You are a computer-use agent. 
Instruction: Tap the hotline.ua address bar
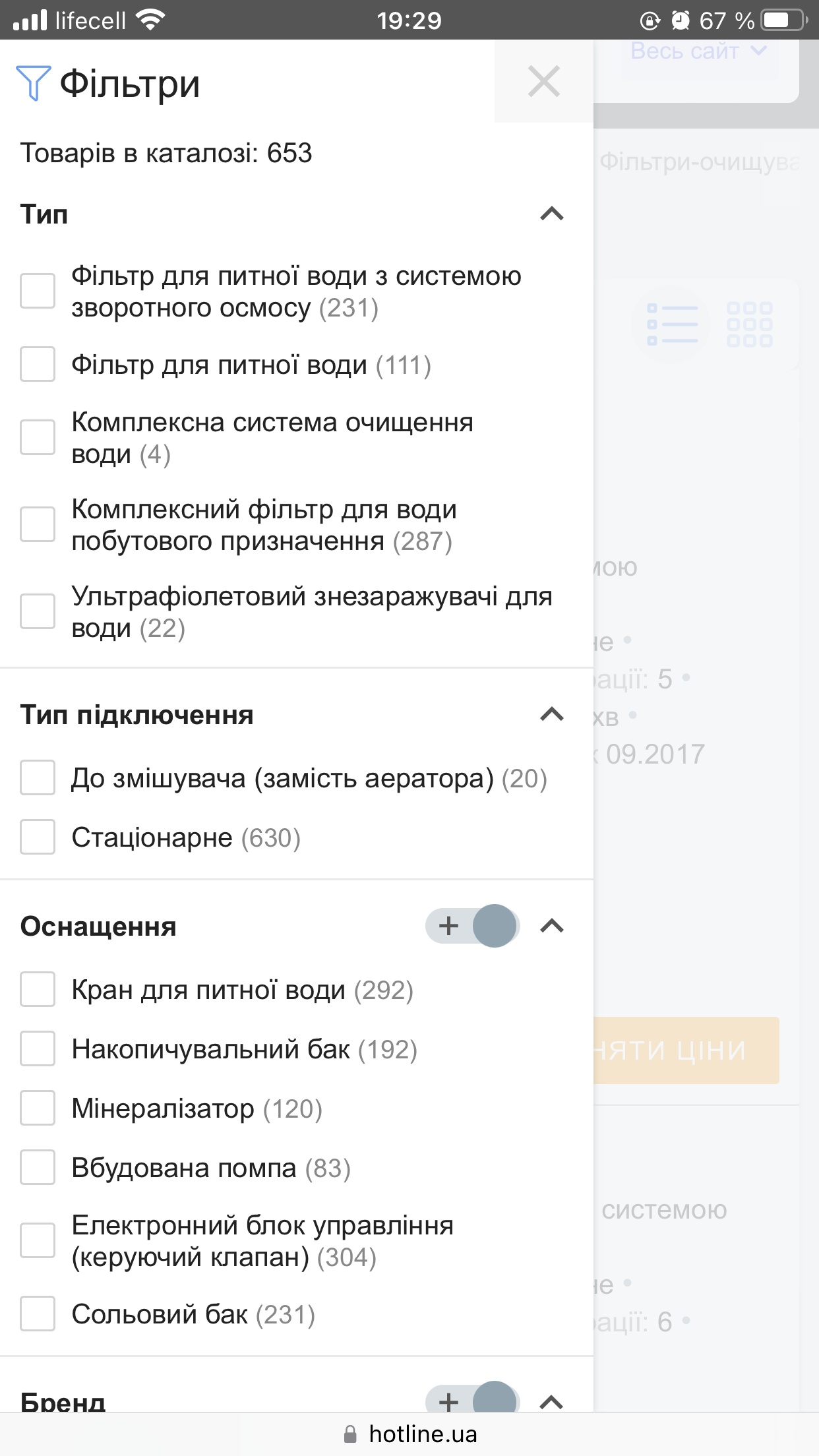[x=409, y=1434]
